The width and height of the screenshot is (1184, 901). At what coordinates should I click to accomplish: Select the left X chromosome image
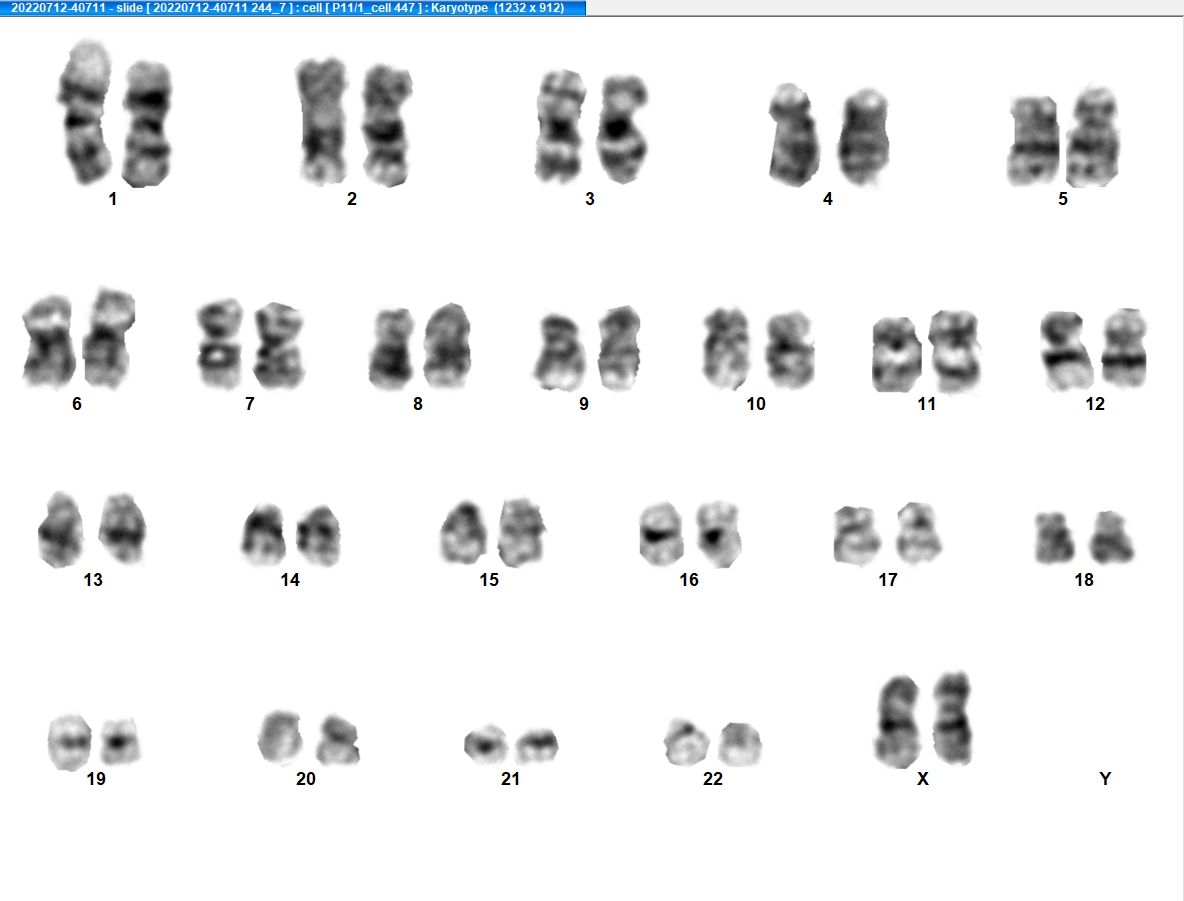click(x=899, y=721)
